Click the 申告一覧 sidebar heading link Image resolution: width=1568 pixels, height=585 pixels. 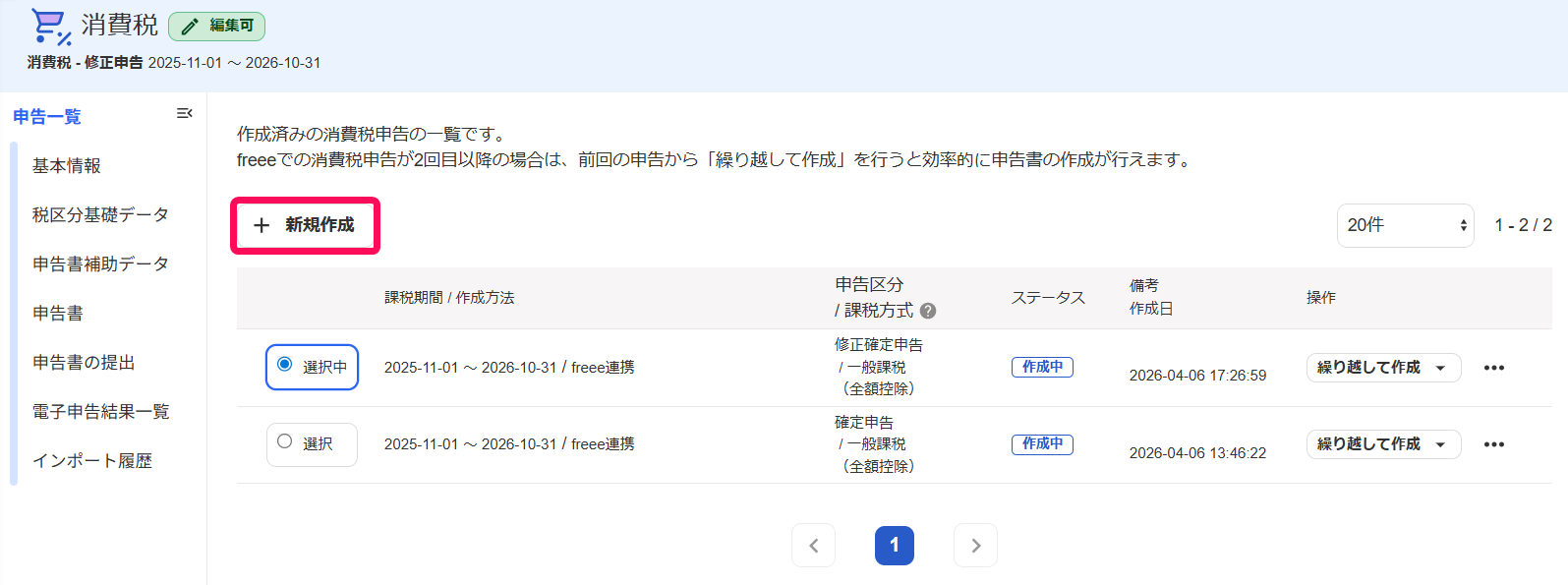pyautogui.click(x=47, y=117)
